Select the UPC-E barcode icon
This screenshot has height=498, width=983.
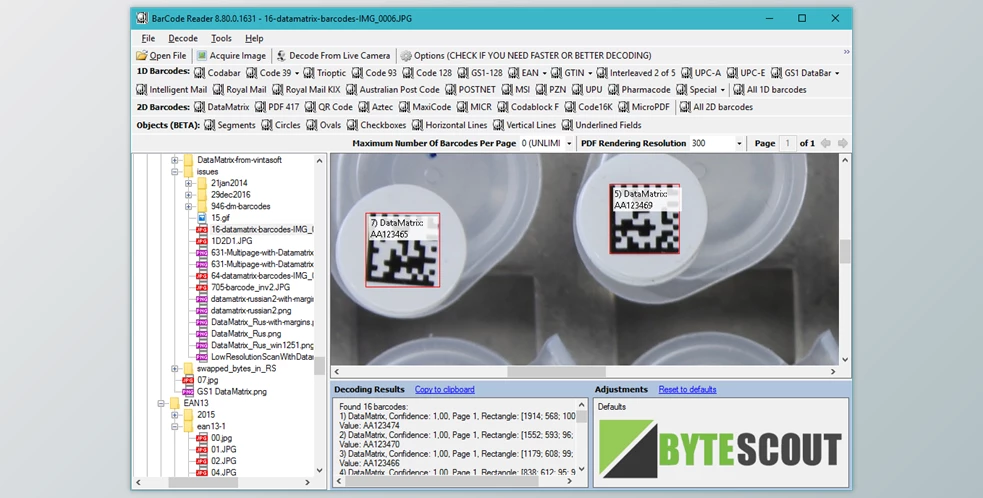(733, 73)
